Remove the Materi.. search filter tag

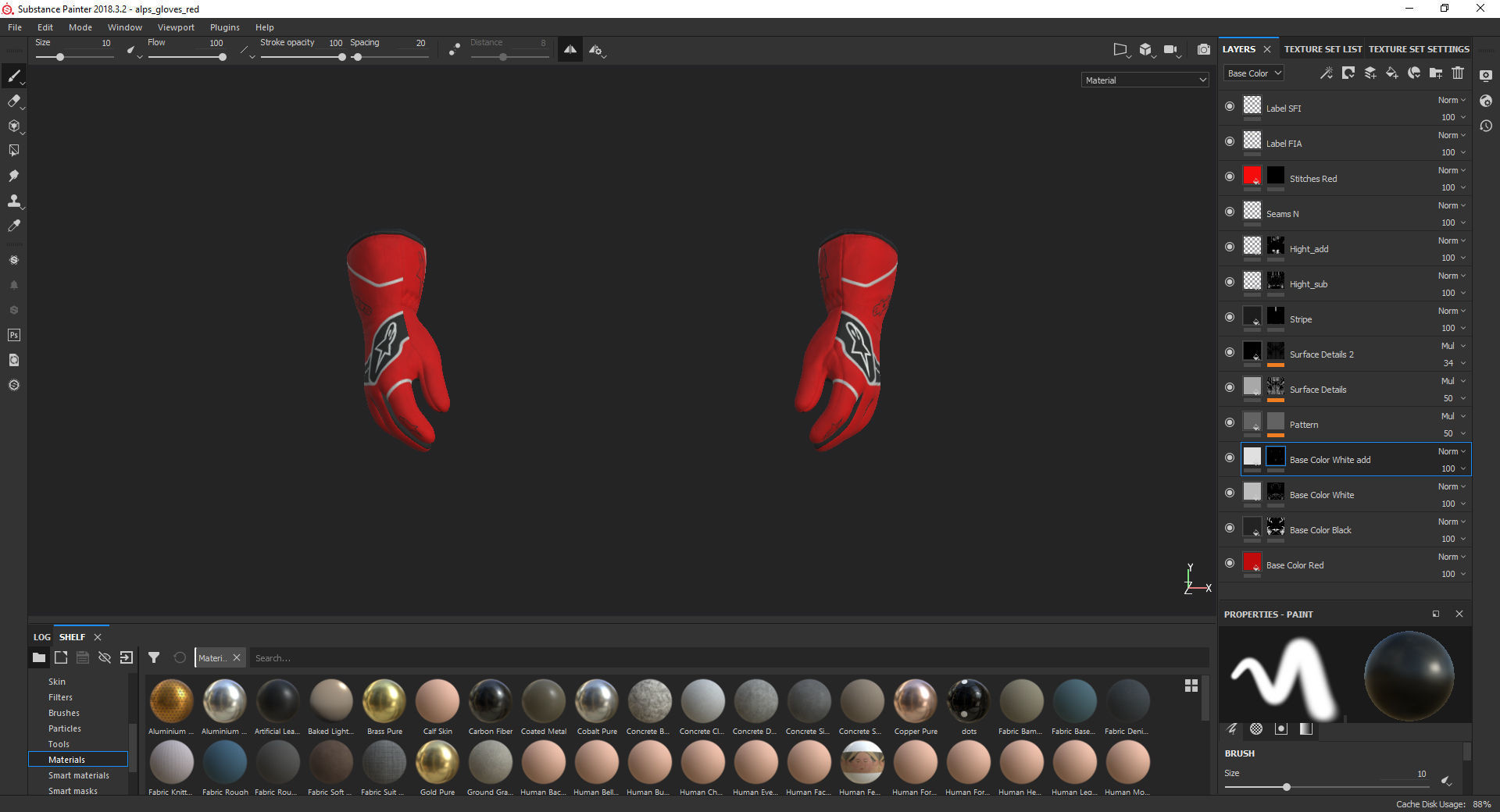coord(237,657)
